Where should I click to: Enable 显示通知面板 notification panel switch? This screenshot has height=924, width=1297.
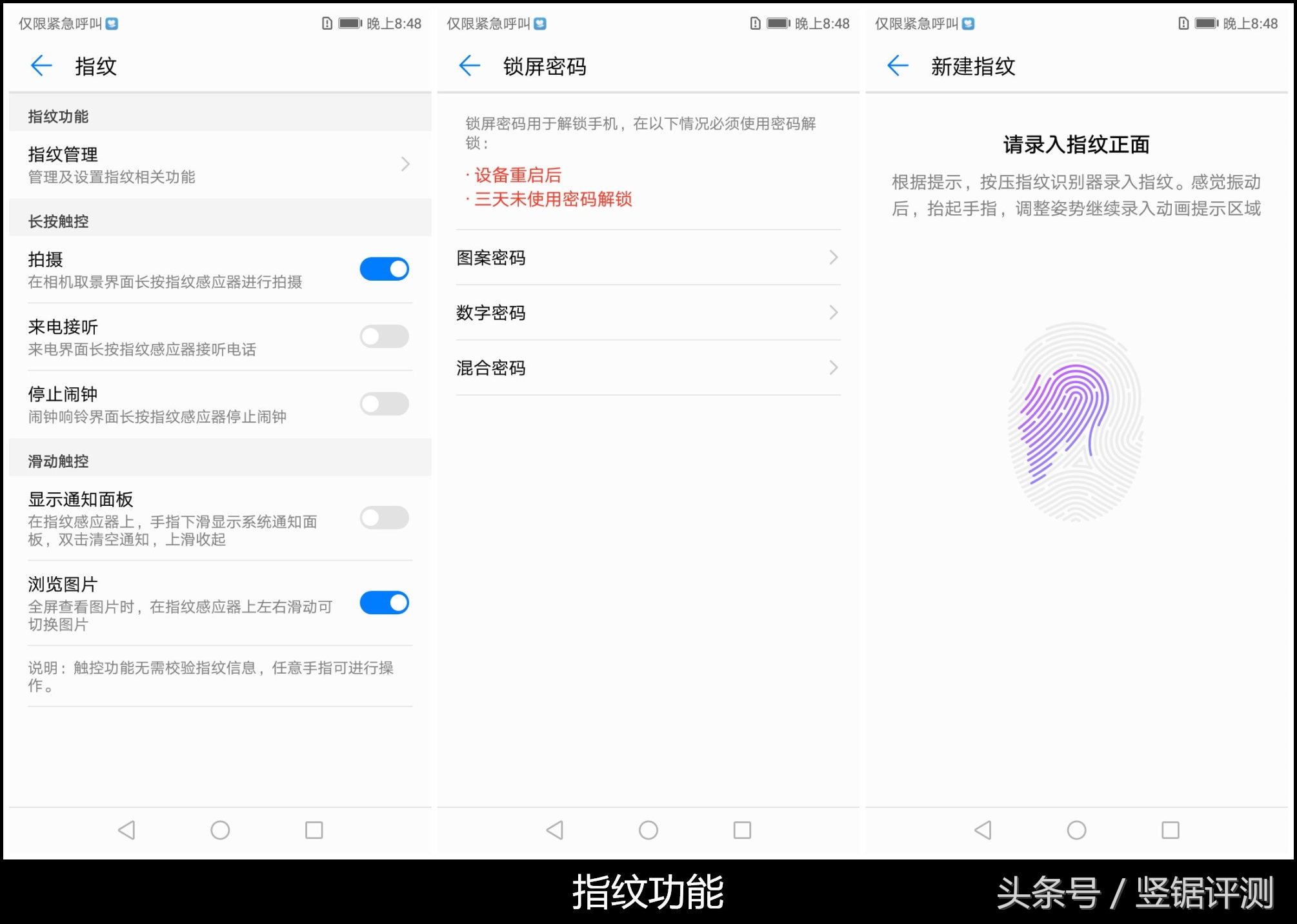coord(384,518)
